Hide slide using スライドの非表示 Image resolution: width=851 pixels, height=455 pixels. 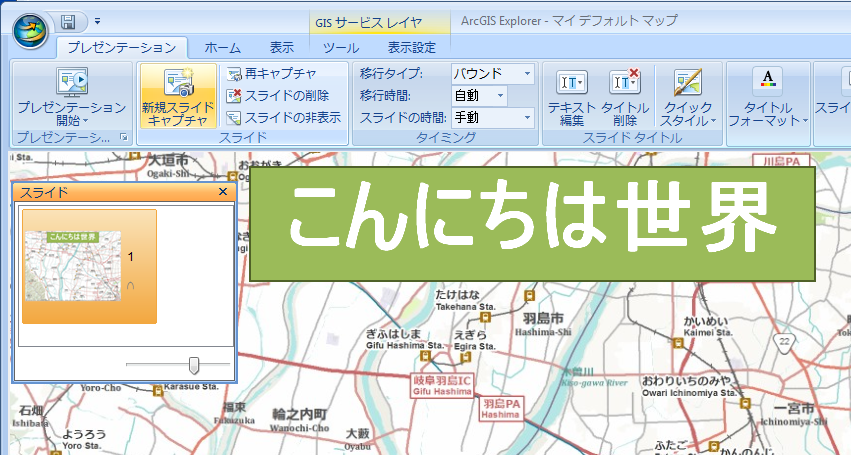pos(234,117)
